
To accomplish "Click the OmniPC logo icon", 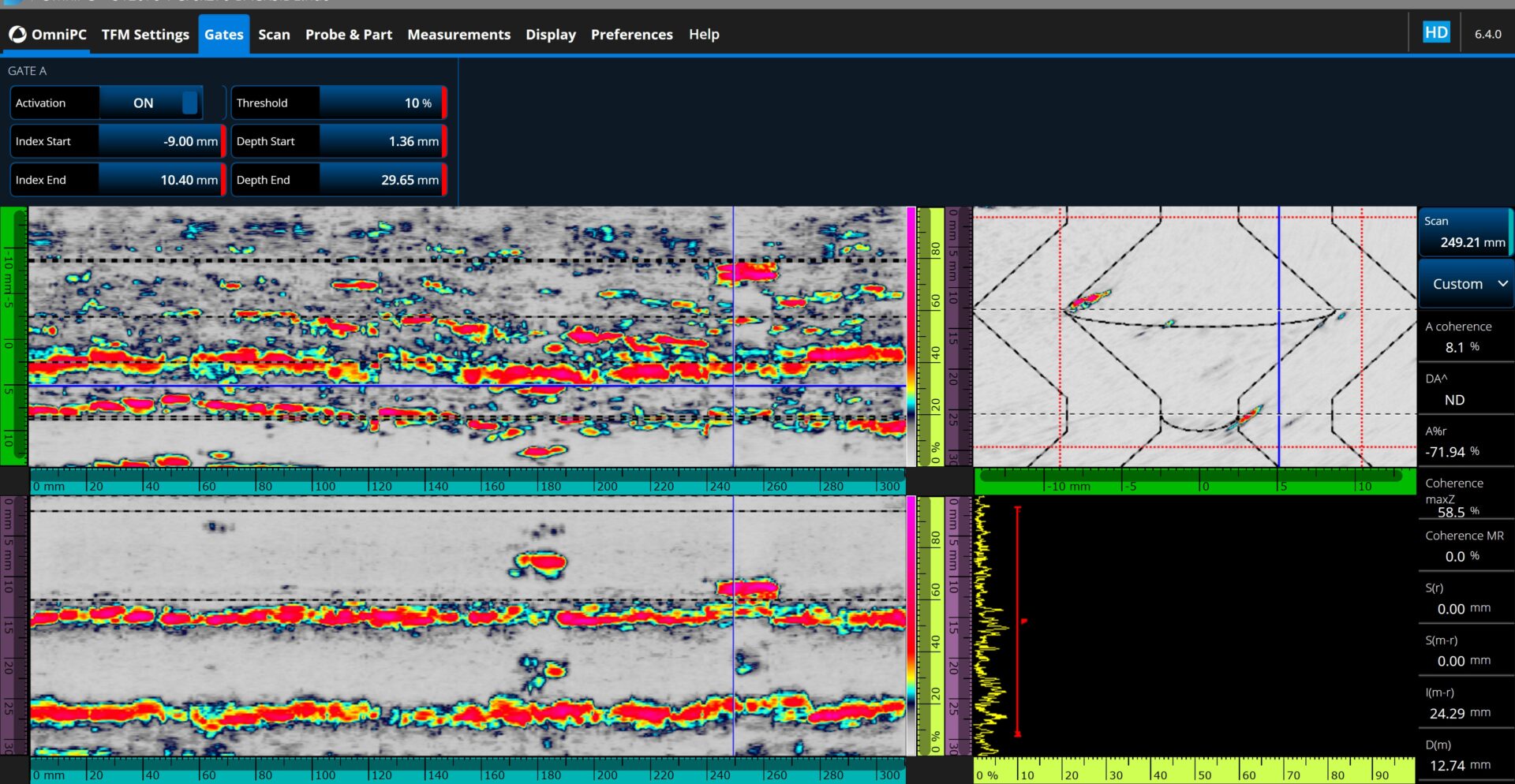I will (17, 35).
